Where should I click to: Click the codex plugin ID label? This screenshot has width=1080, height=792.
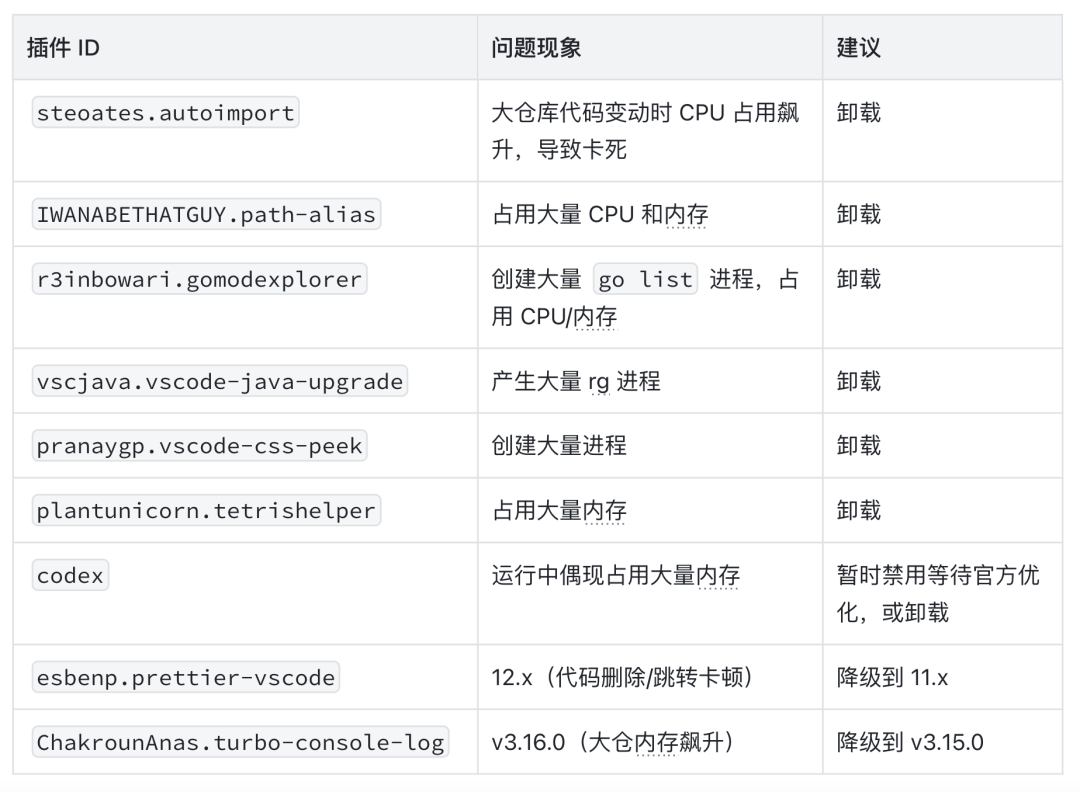70,576
